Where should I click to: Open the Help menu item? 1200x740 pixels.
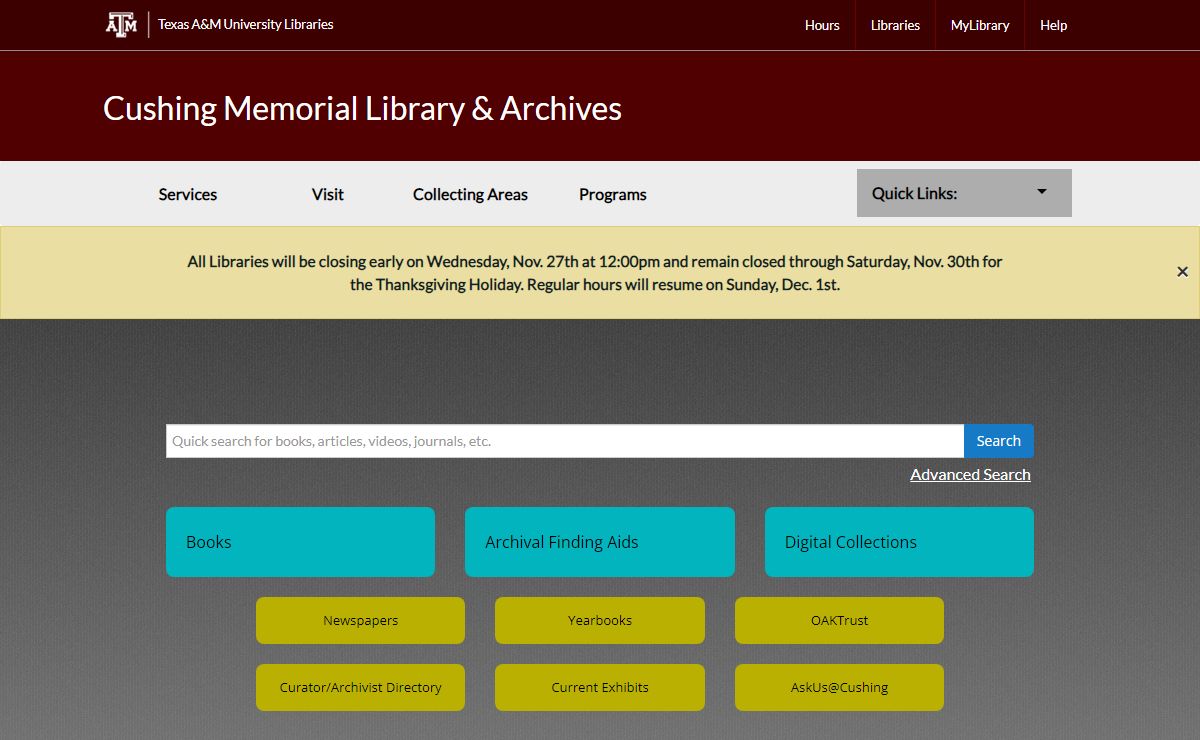click(x=1053, y=25)
